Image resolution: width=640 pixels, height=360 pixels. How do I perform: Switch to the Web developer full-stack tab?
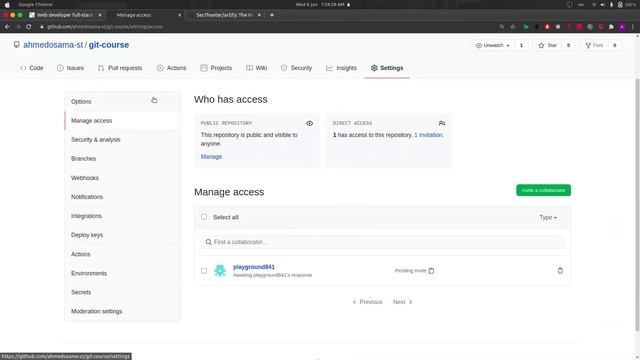click(65, 15)
